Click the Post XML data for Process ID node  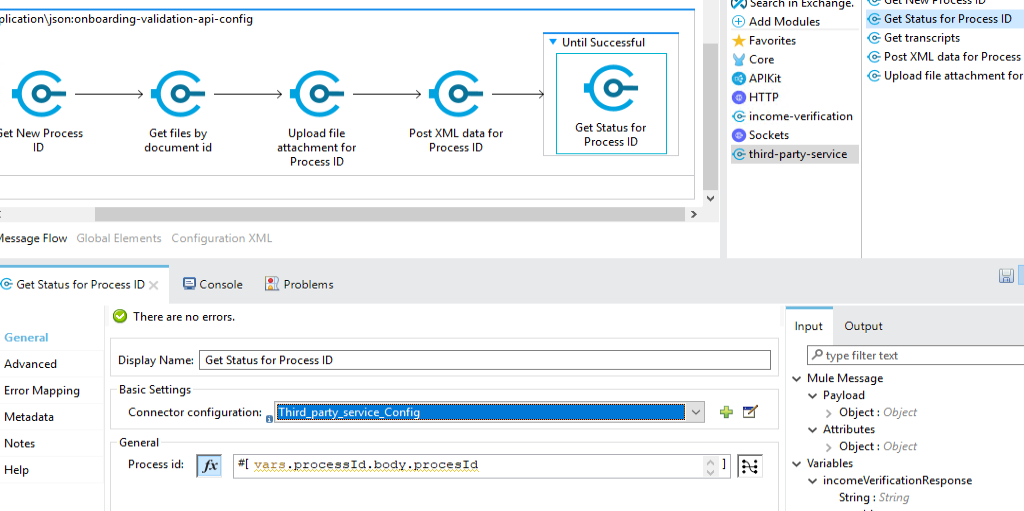point(456,95)
